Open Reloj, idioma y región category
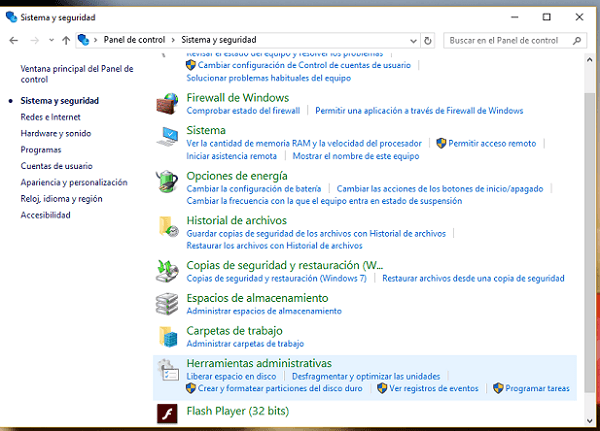 (62, 199)
